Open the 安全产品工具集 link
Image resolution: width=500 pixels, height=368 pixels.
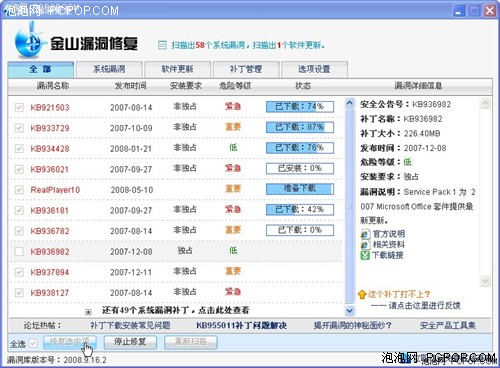pyautogui.click(x=448, y=325)
